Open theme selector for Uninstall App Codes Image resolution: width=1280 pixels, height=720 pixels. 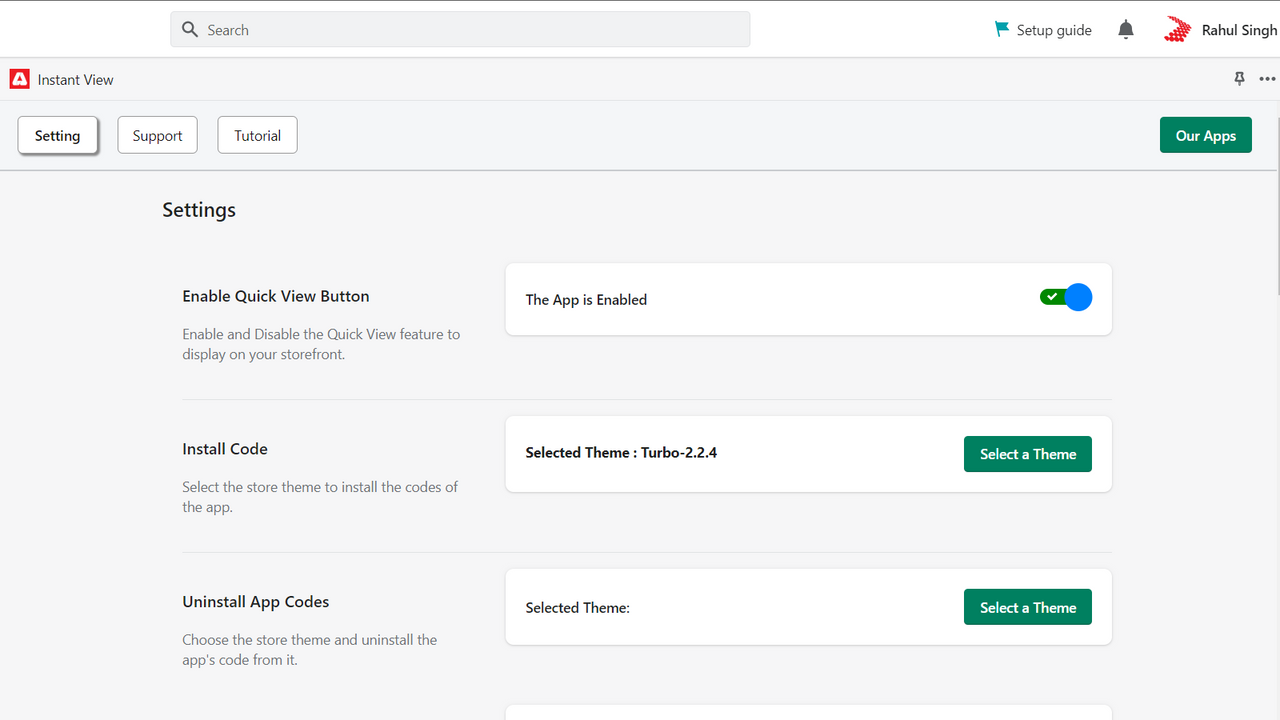click(1027, 606)
